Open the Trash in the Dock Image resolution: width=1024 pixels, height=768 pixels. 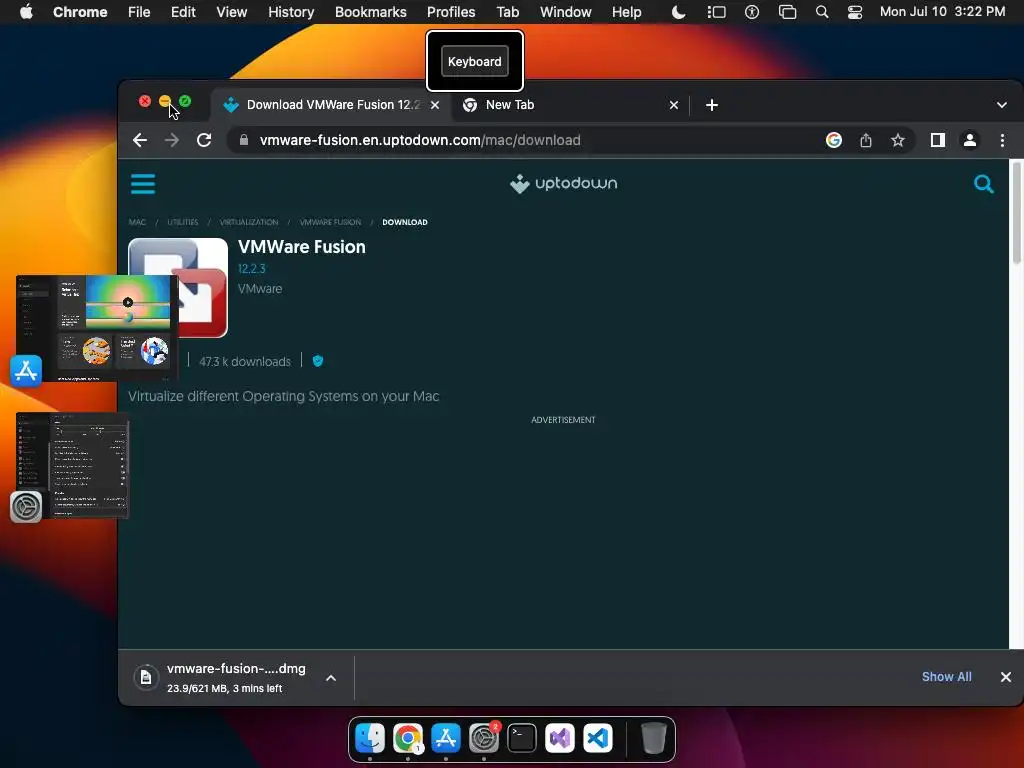653,738
